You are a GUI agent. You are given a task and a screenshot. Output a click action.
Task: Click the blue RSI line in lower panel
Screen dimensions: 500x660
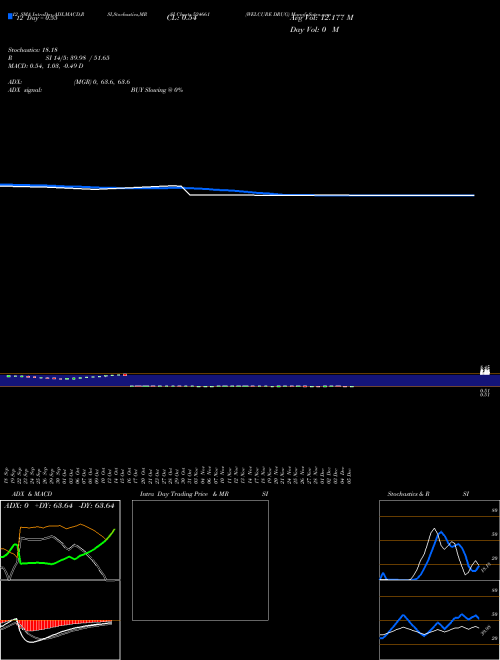pyautogui.click(x=404, y=616)
